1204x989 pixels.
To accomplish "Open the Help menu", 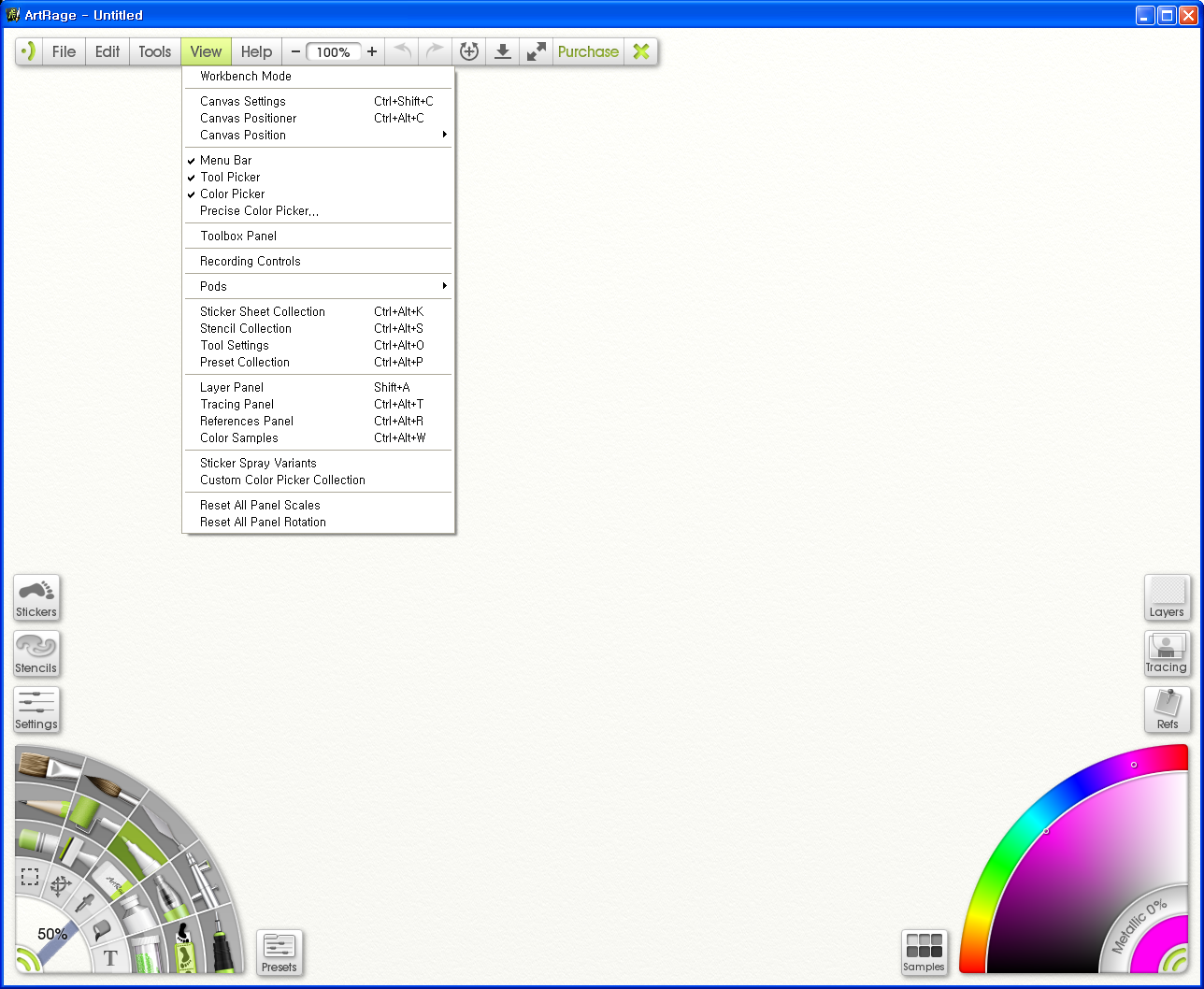I will pos(256,51).
